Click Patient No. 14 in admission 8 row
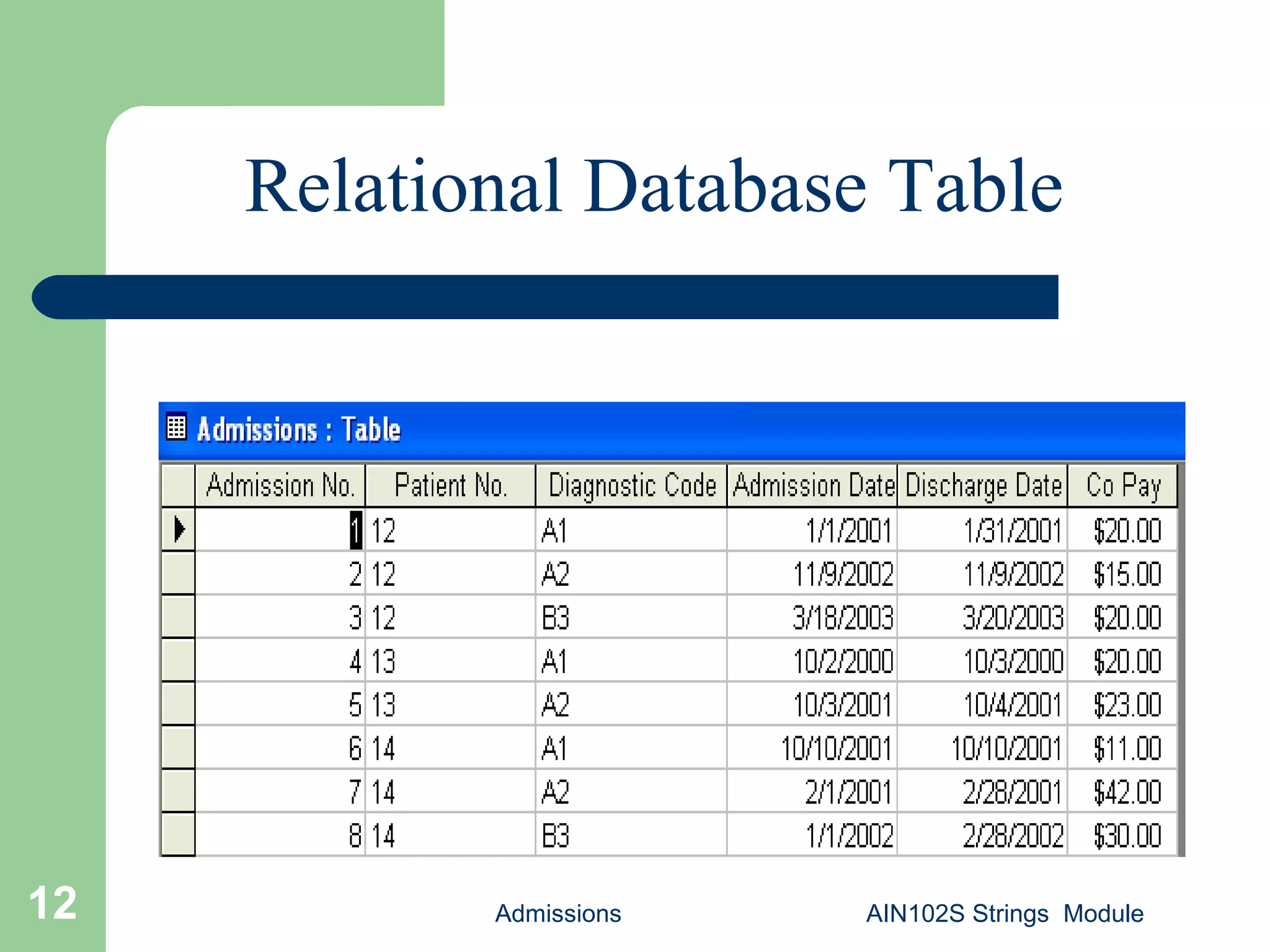 coord(451,835)
